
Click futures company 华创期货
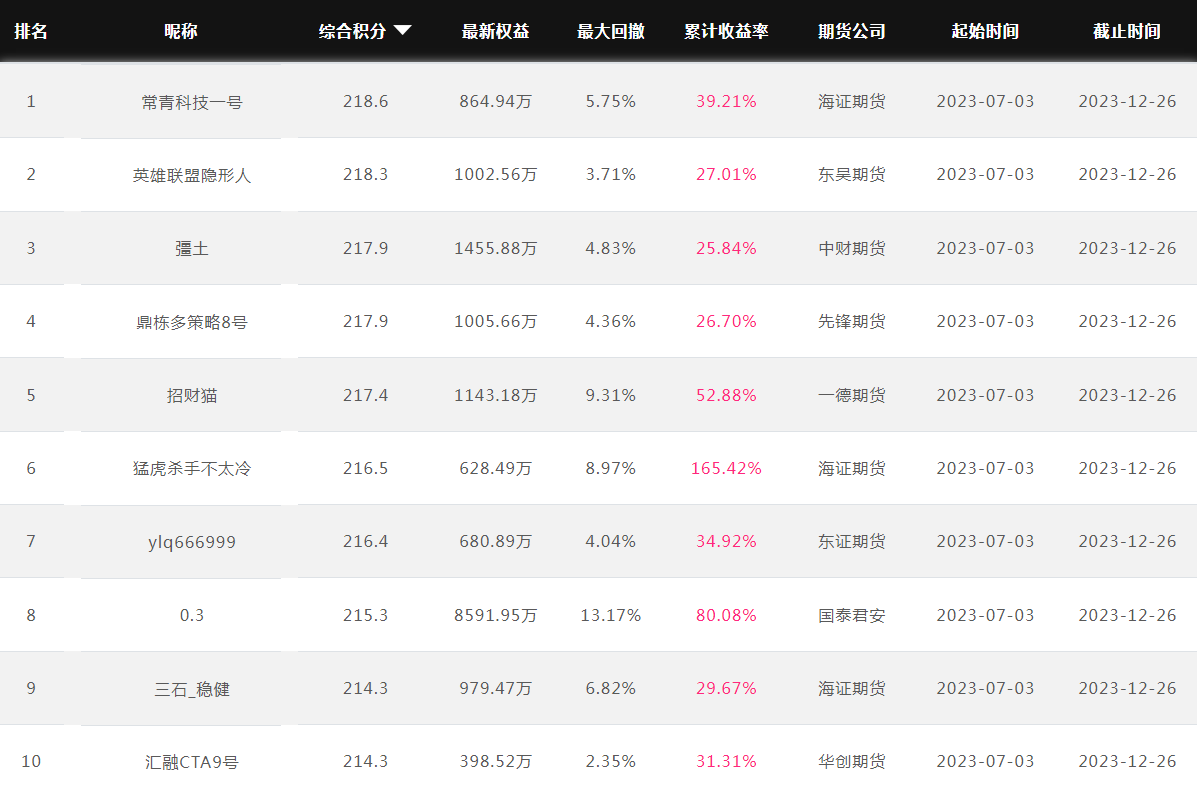click(x=852, y=762)
